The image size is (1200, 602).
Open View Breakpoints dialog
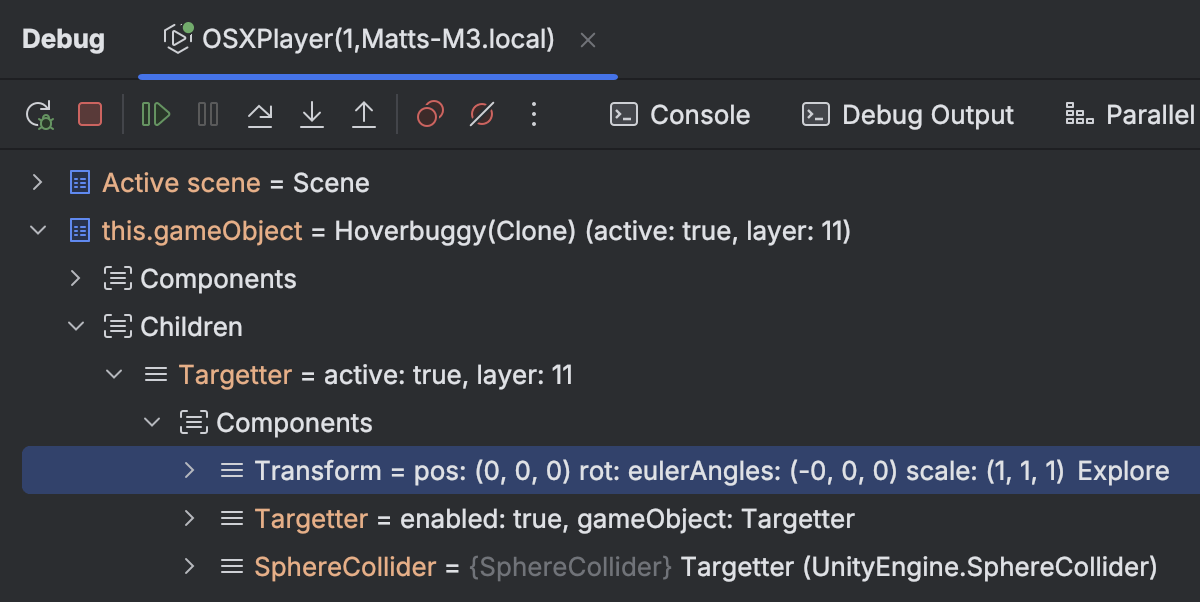pyautogui.click(x=430, y=115)
